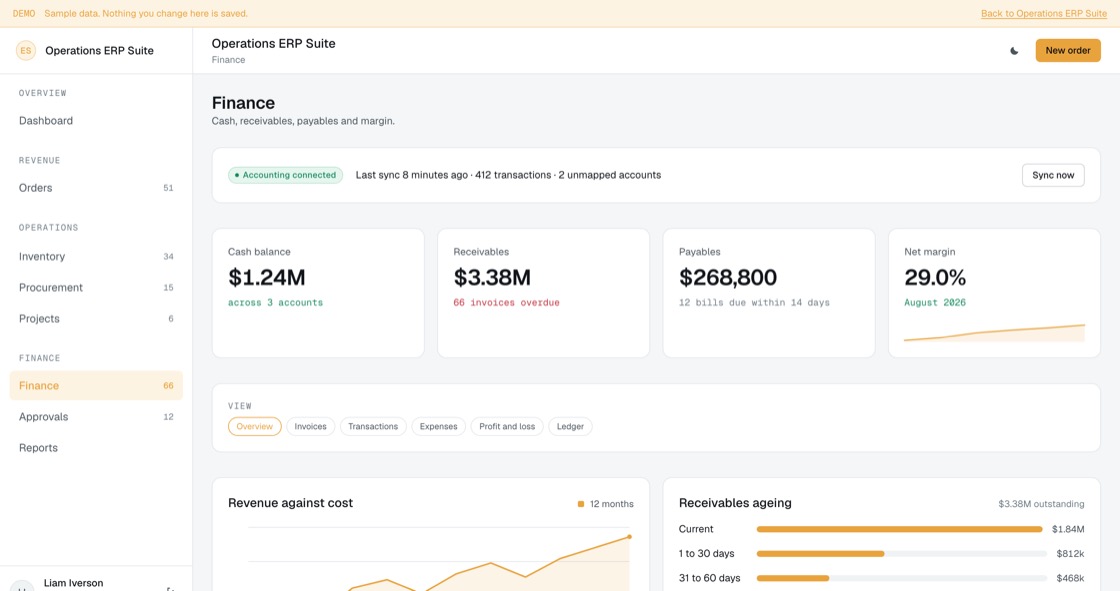Switch to the Ledger view
This screenshot has width=1120, height=591.
pyautogui.click(x=570, y=427)
